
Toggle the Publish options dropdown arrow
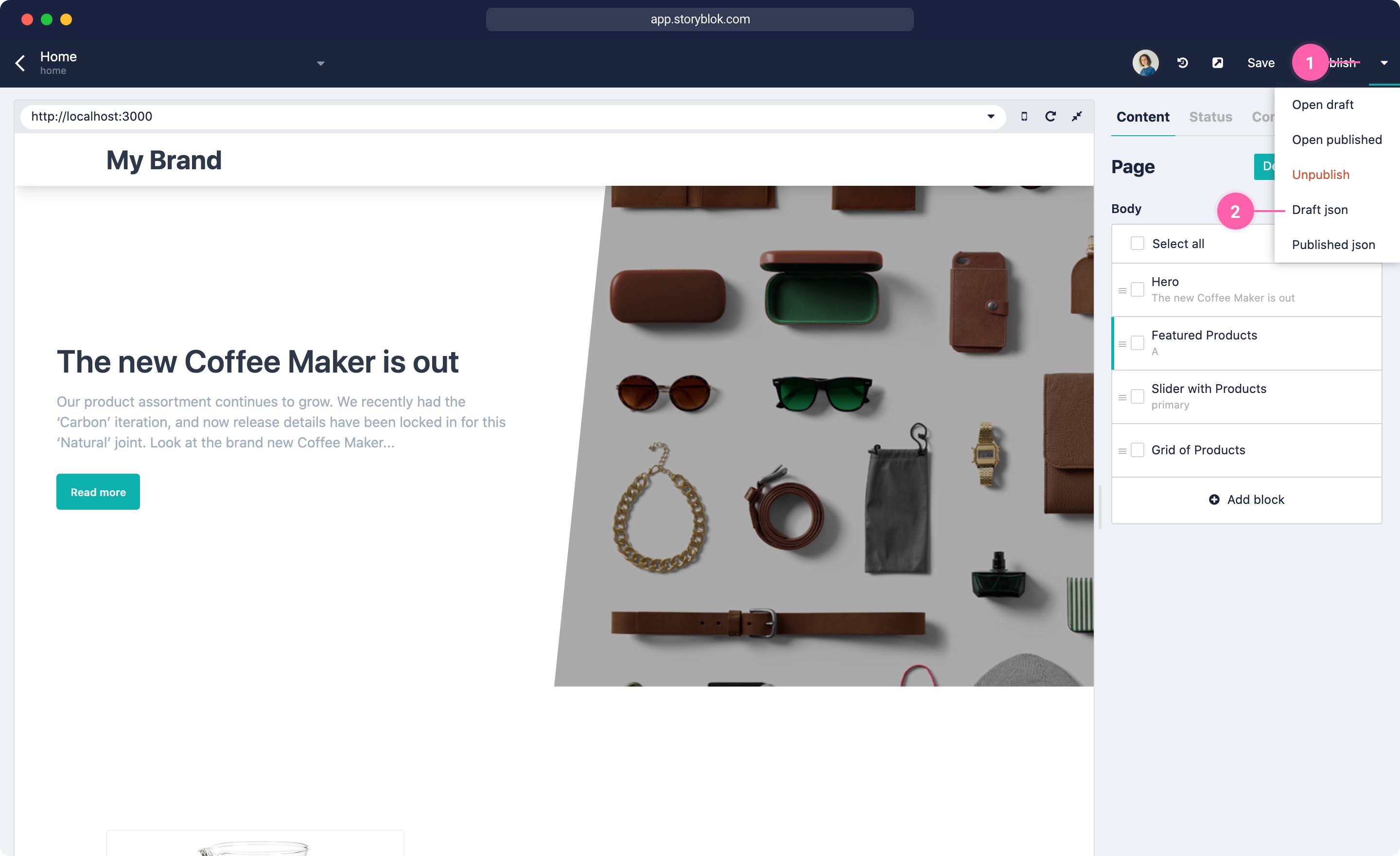point(1384,63)
